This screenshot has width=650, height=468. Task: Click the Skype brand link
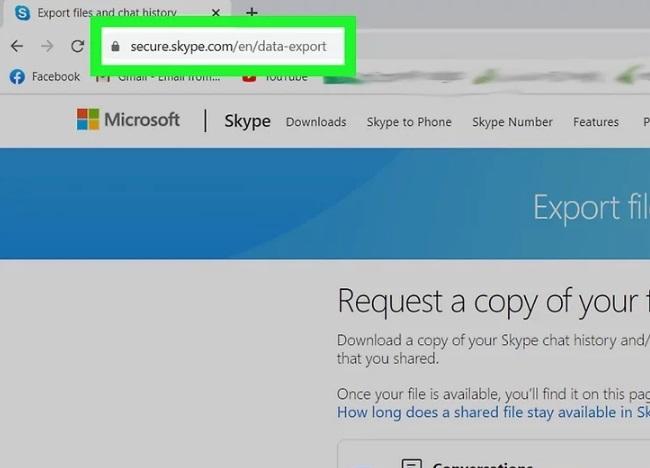pyautogui.click(x=247, y=121)
